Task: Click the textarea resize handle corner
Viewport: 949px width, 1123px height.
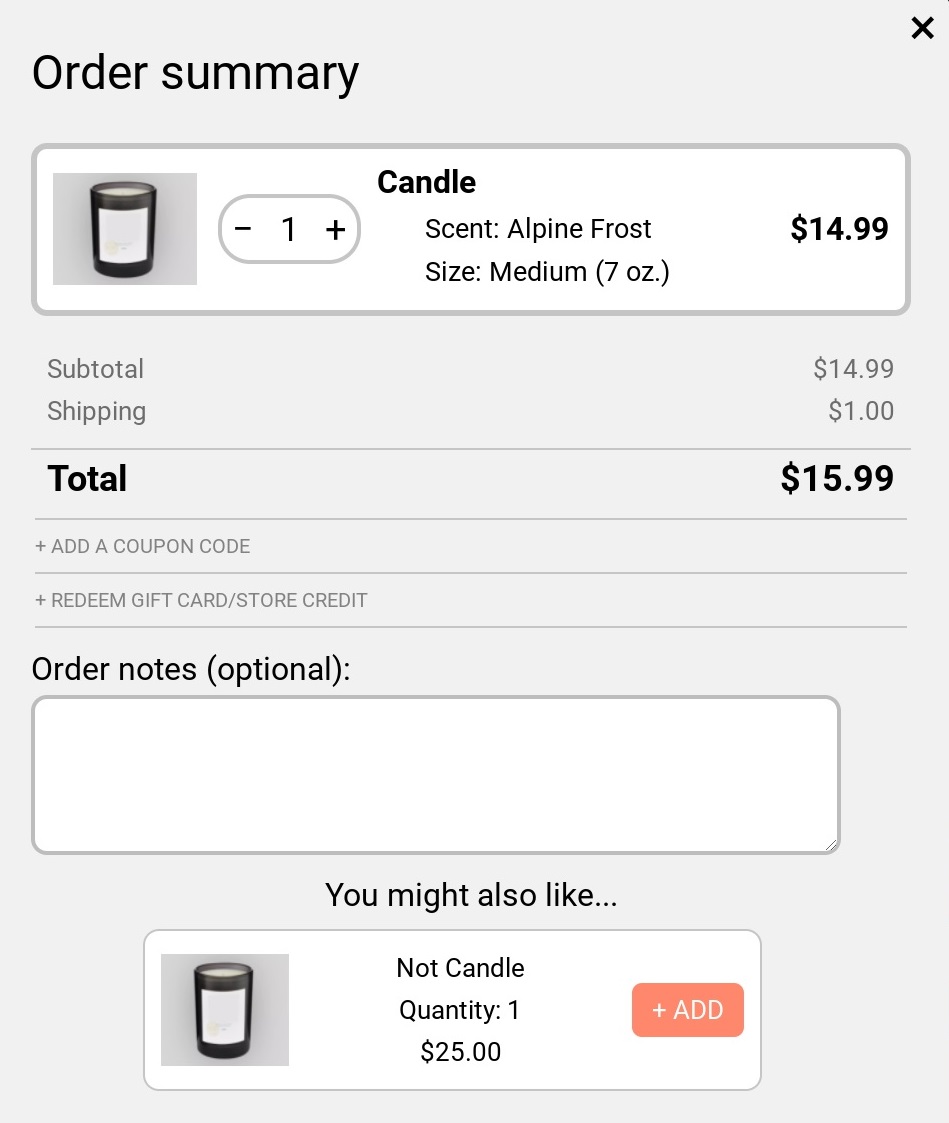Action: (831, 845)
